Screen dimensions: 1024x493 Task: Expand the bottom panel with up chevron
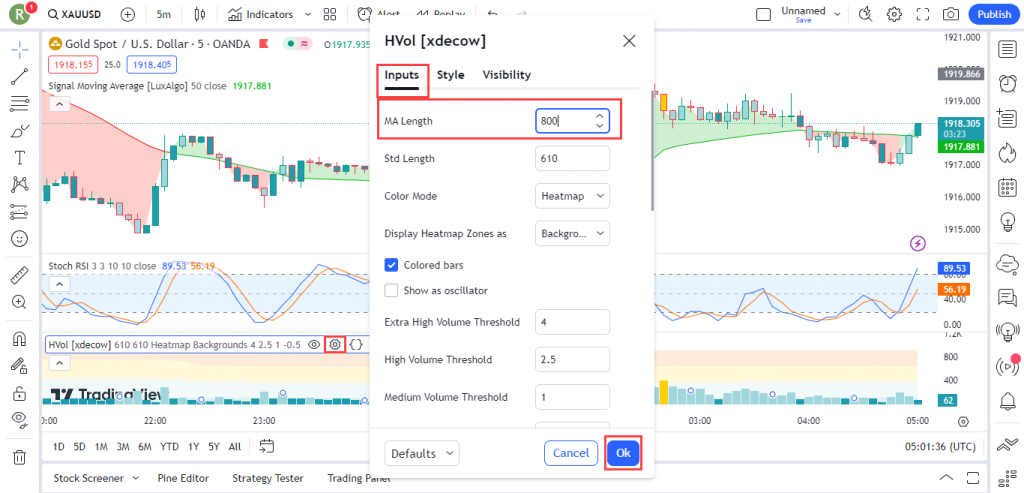(x=947, y=477)
